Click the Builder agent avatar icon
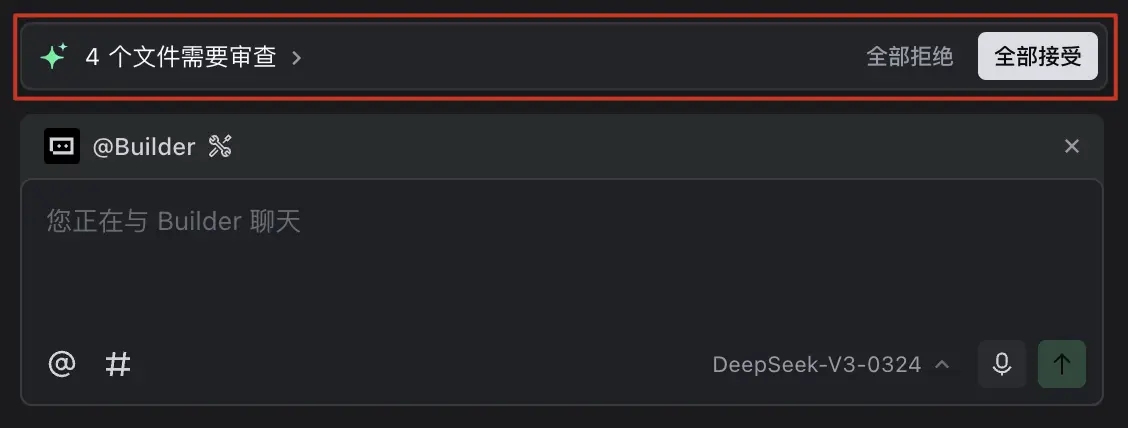Screen dimensions: 1128x428 (x=62, y=146)
